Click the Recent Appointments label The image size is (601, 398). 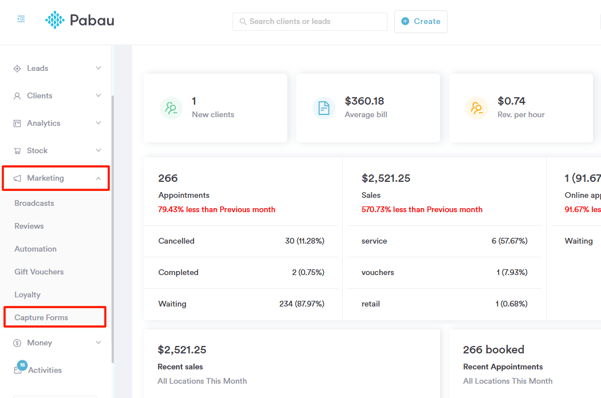(x=503, y=367)
